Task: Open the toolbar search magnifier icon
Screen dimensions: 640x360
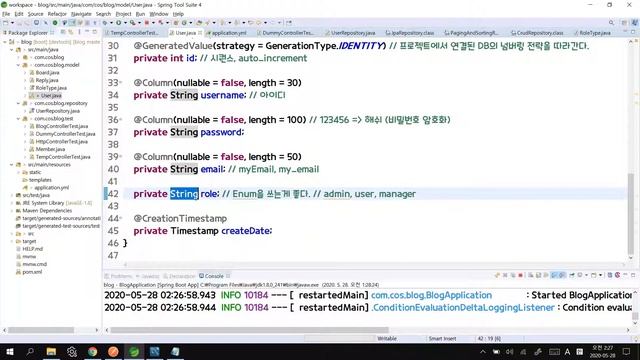Action: pyautogui.click(x=611, y=23)
